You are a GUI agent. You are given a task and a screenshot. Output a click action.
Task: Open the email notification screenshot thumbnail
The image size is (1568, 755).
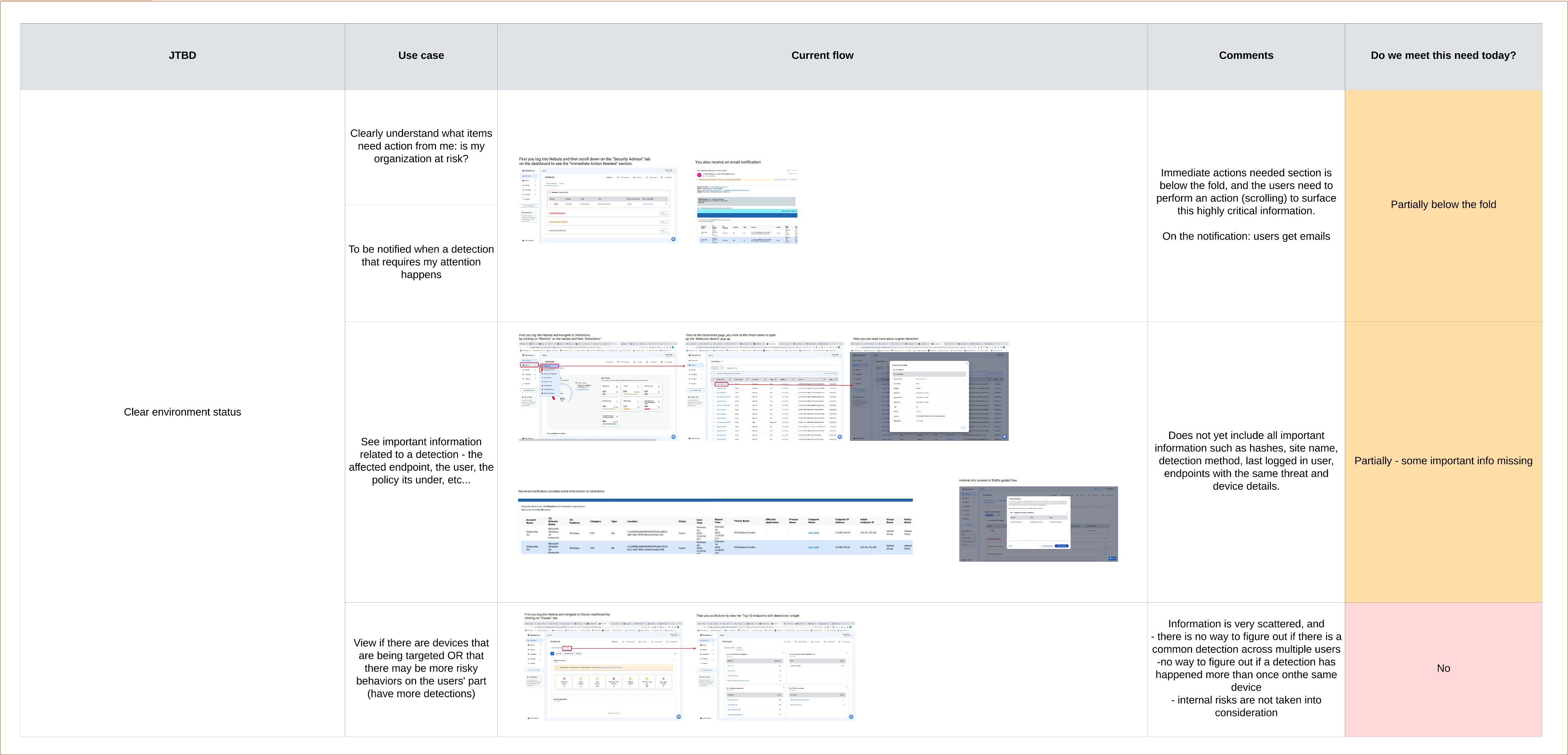tap(746, 205)
